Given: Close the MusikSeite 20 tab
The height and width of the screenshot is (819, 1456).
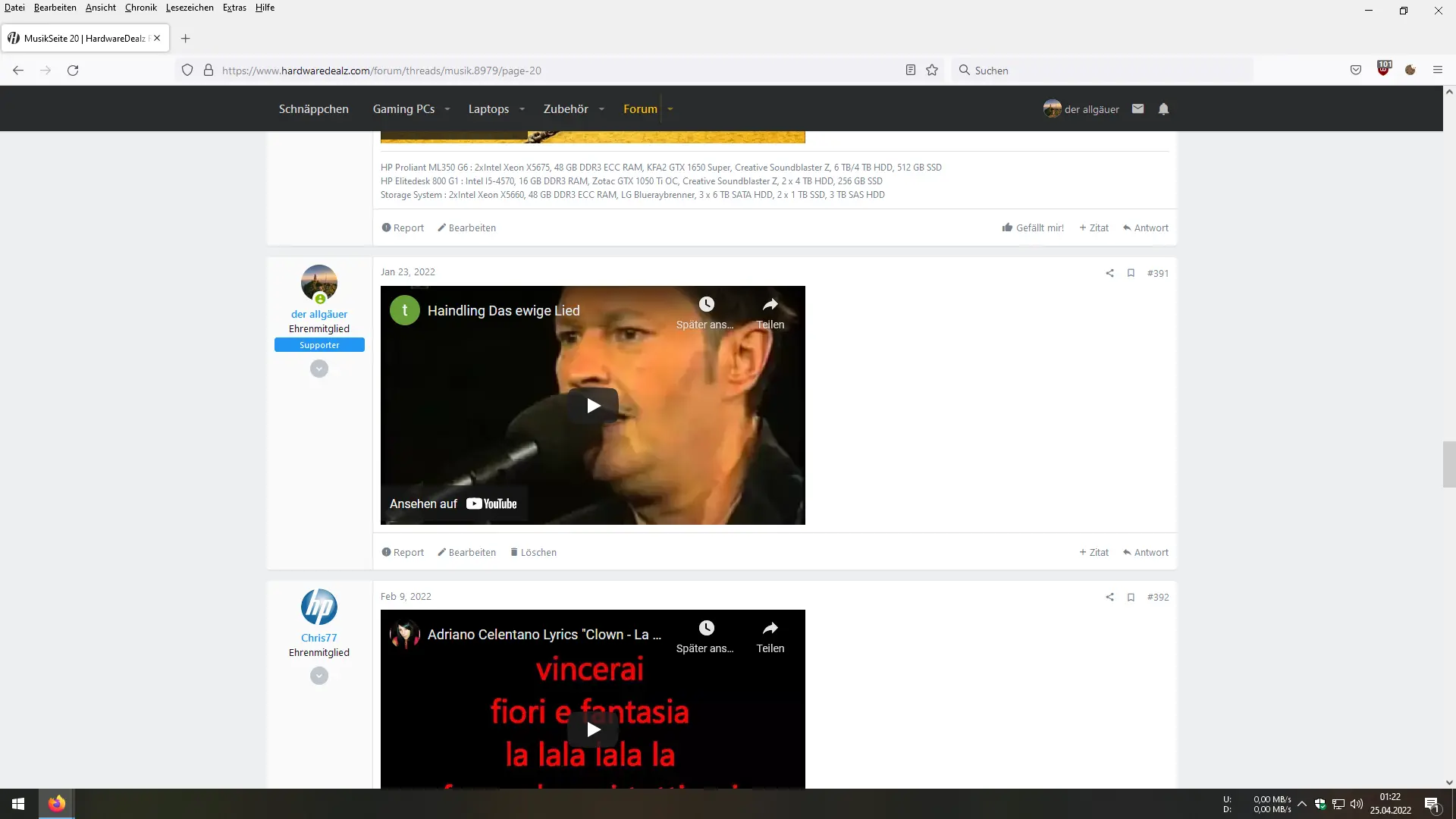Looking at the screenshot, I should pyautogui.click(x=157, y=39).
